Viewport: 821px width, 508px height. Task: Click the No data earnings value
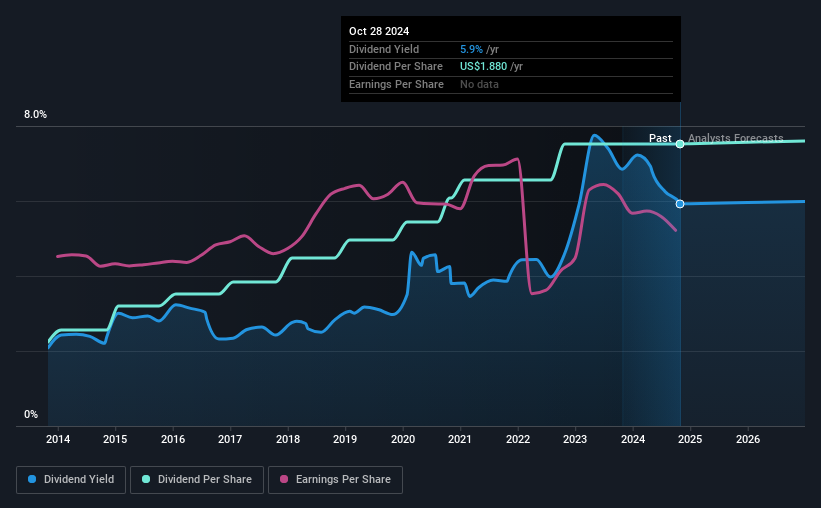coord(479,84)
